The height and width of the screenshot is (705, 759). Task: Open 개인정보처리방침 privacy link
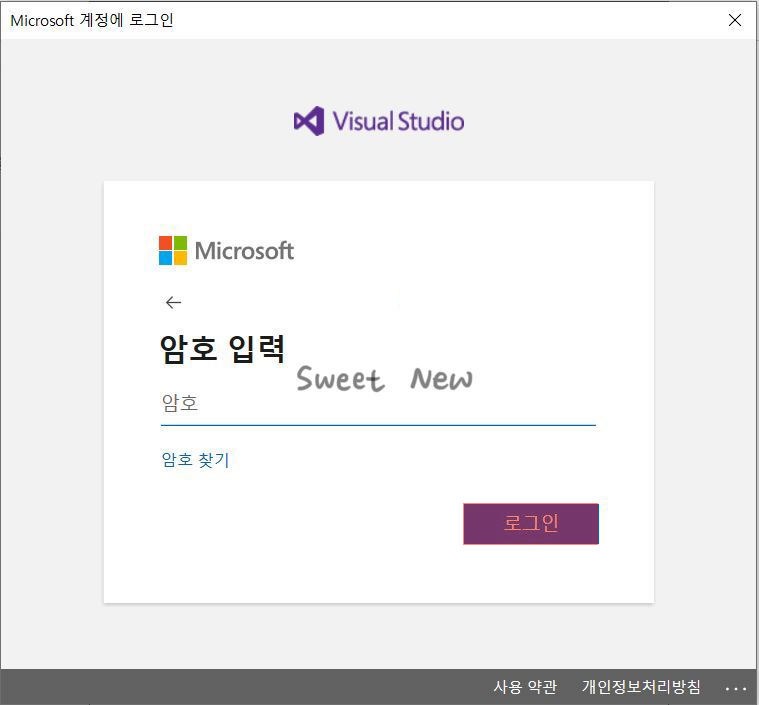pos(641,687)
